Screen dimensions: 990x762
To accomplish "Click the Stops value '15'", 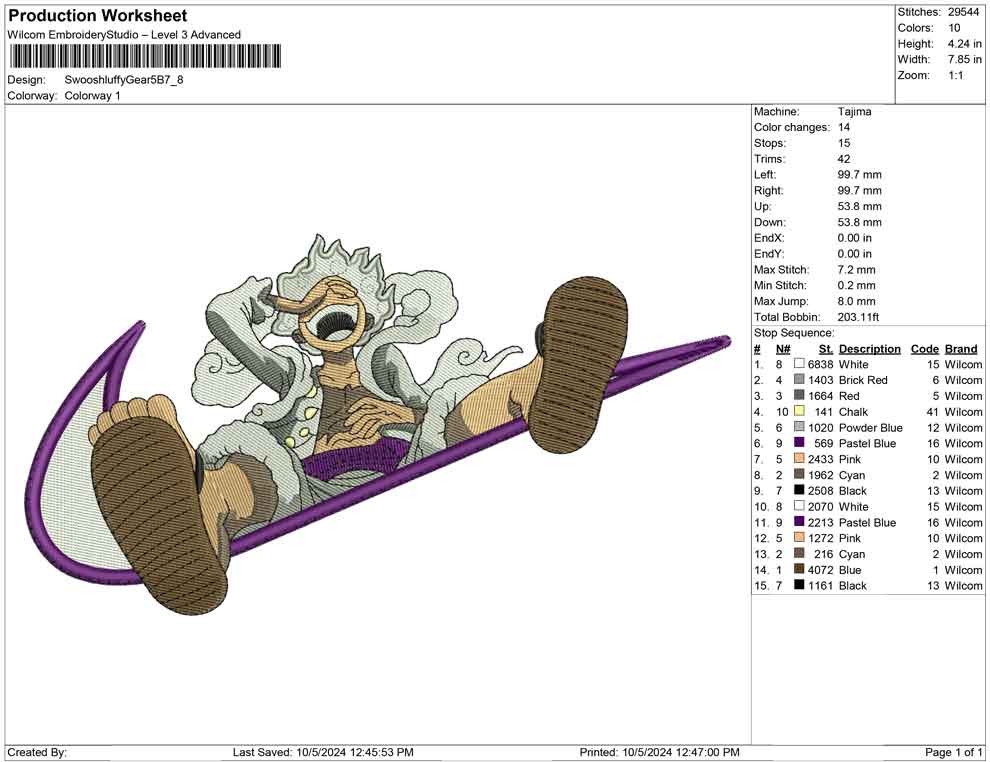I will coord(844,143).
